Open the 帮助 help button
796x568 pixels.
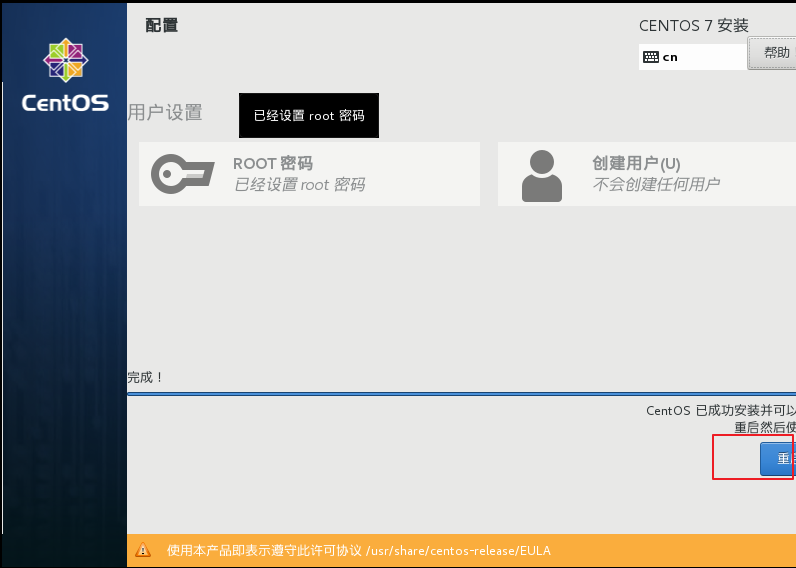coord(775,53)
